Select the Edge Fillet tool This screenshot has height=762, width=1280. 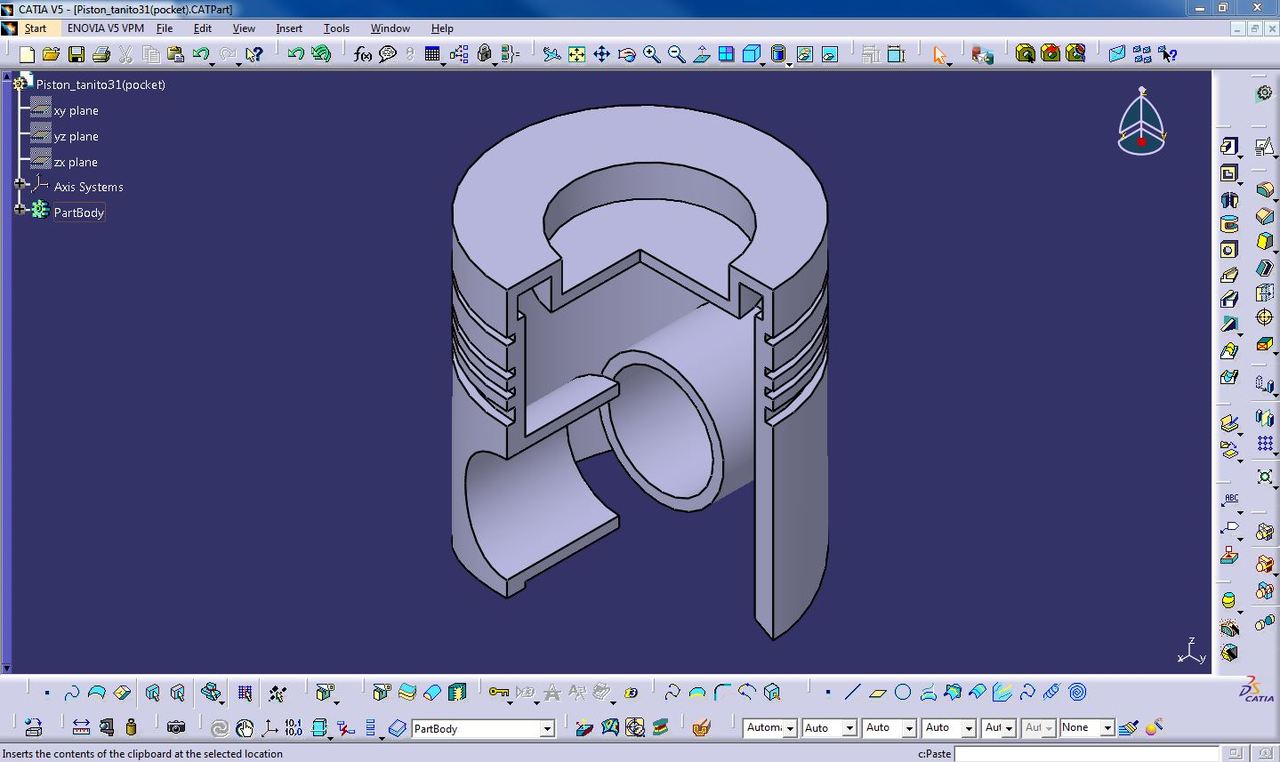pos(1264,189)
